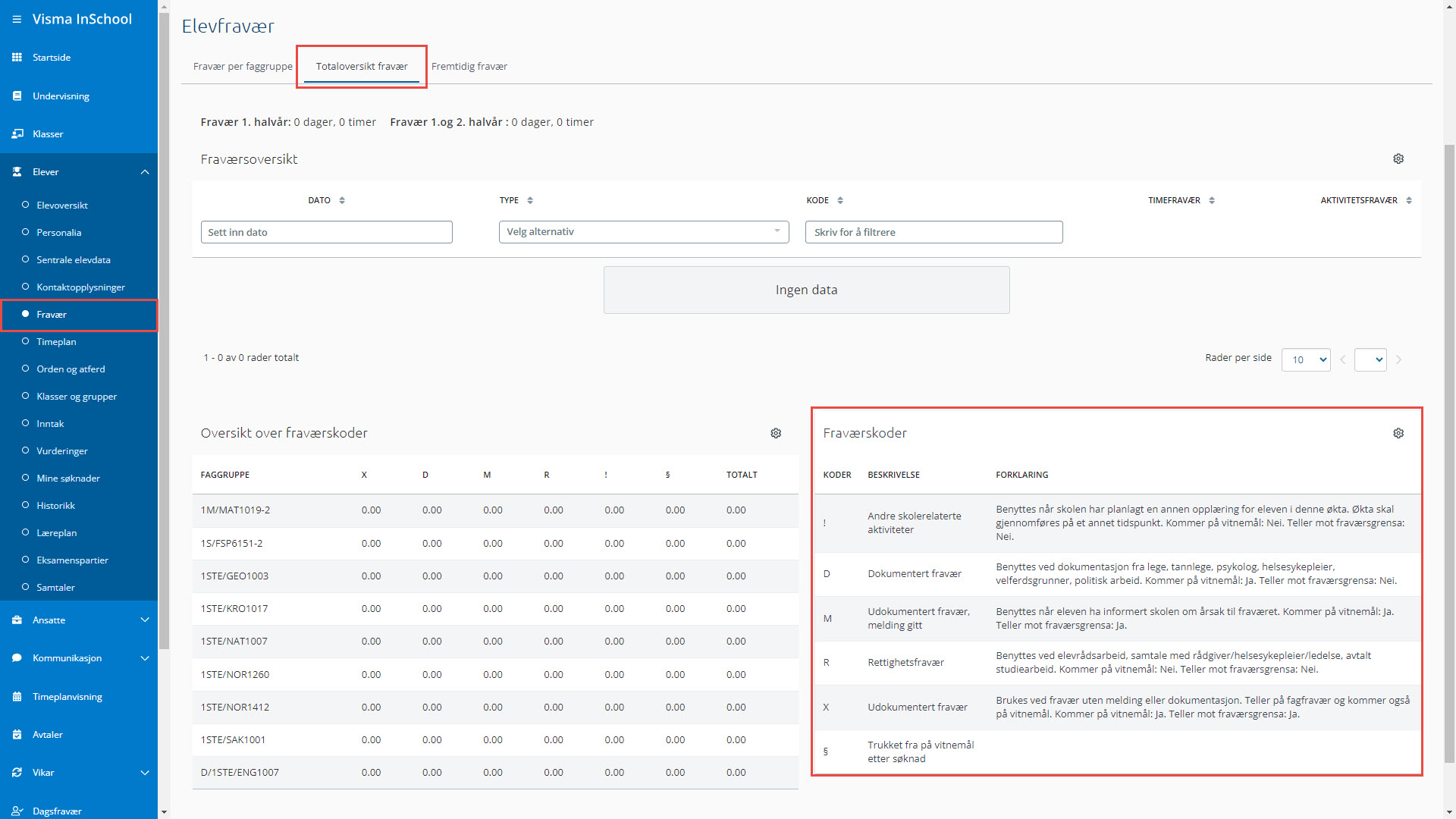
Task: Click the D/1STE/ENG1007 faggruppe row
Action: 495,773
